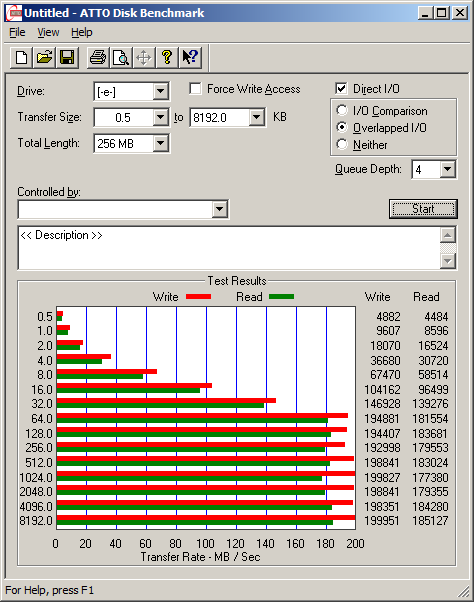Click the Start benchmark button

pyautogui.click(x=423, y=209)
